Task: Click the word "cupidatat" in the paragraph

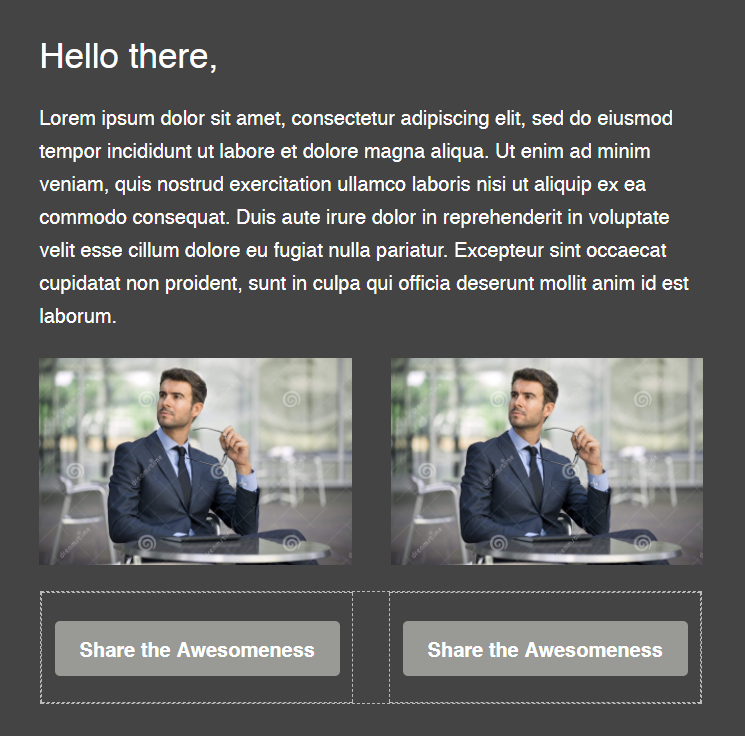Action: pyautogui.click(x=79, y=284)
